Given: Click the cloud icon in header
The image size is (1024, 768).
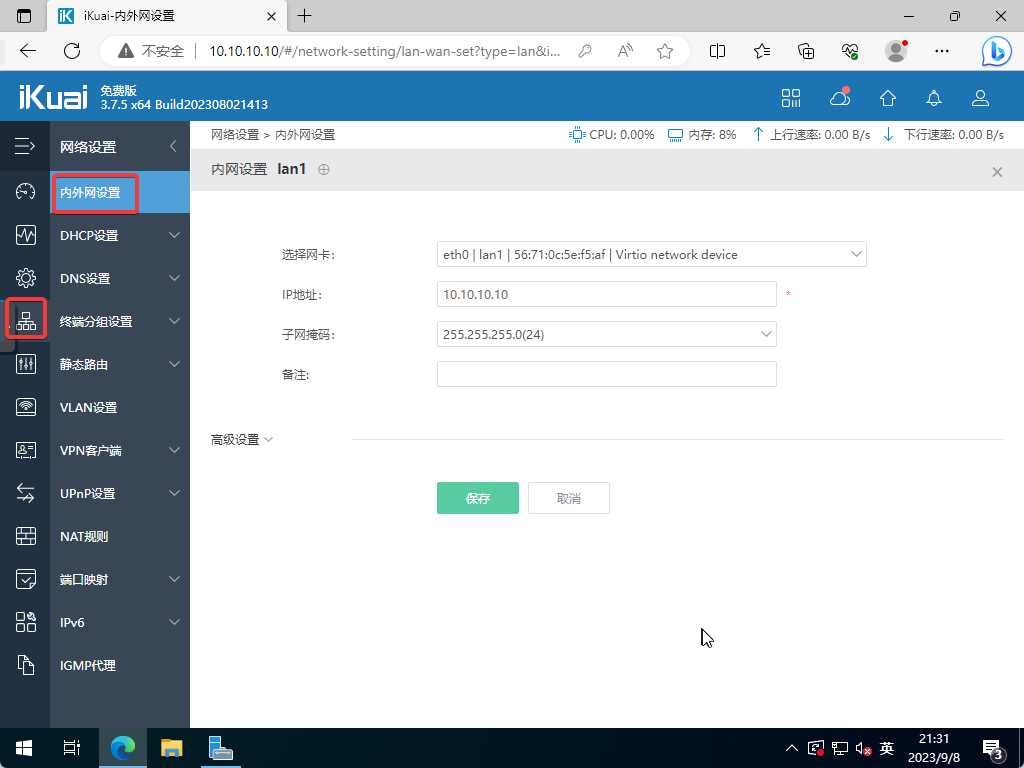Looking at the screenshot, I should (840, 97).
